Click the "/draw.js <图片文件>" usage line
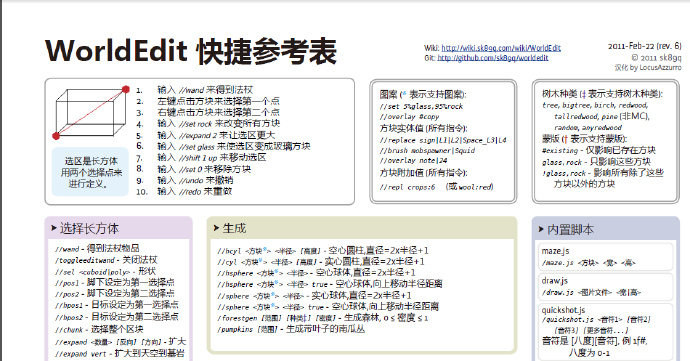The image size is (690, 361). 591,292
